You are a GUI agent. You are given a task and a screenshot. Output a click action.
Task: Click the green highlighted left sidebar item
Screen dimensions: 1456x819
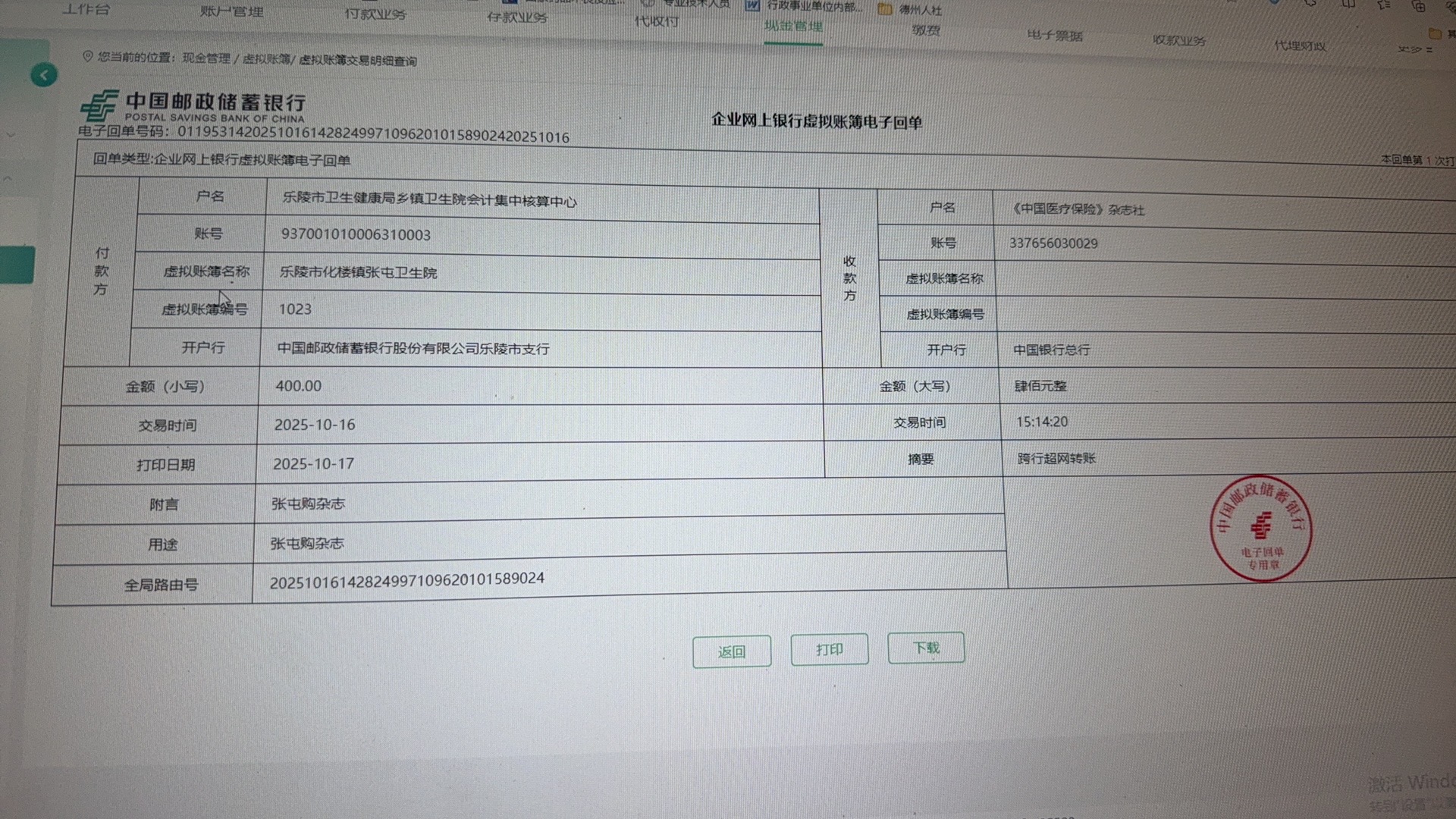coord(17,265)
